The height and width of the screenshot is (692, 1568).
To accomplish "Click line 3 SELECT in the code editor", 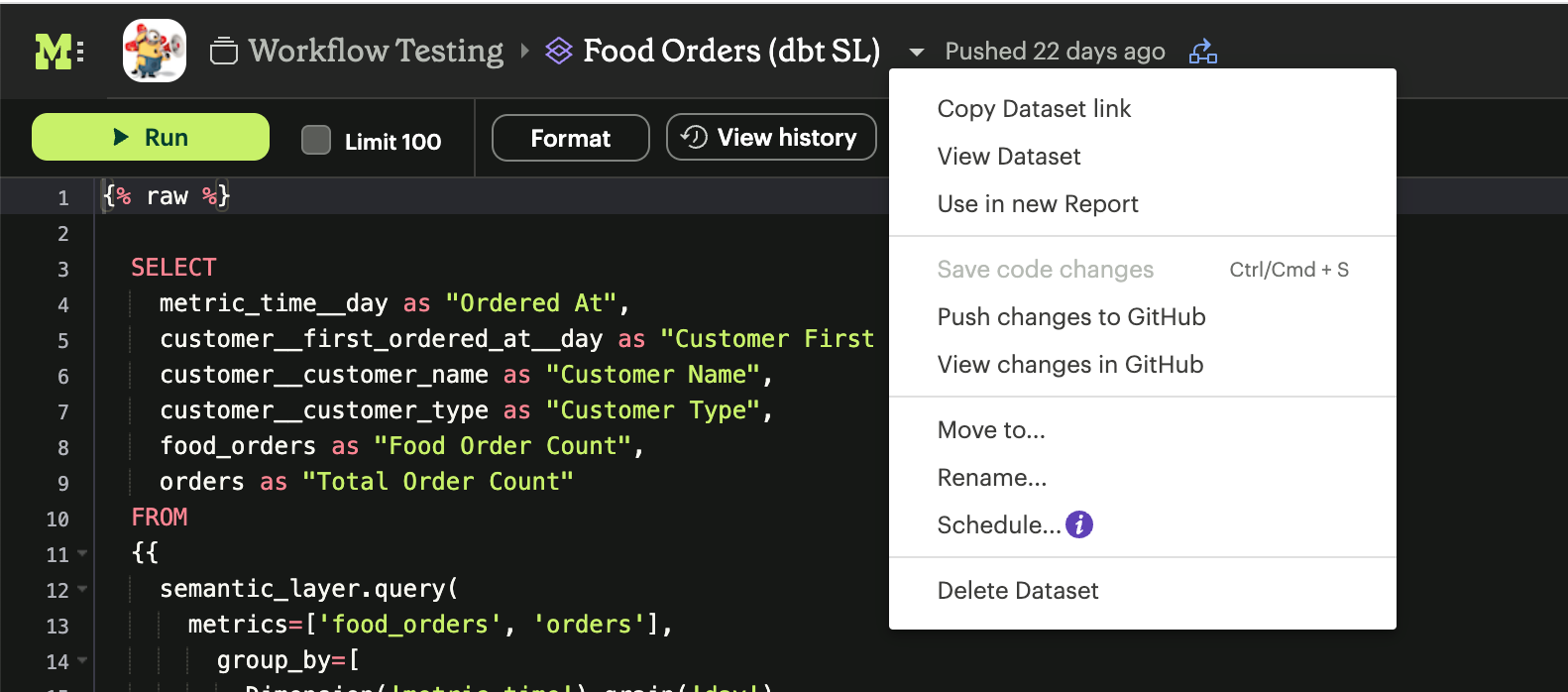I will 173,268.
